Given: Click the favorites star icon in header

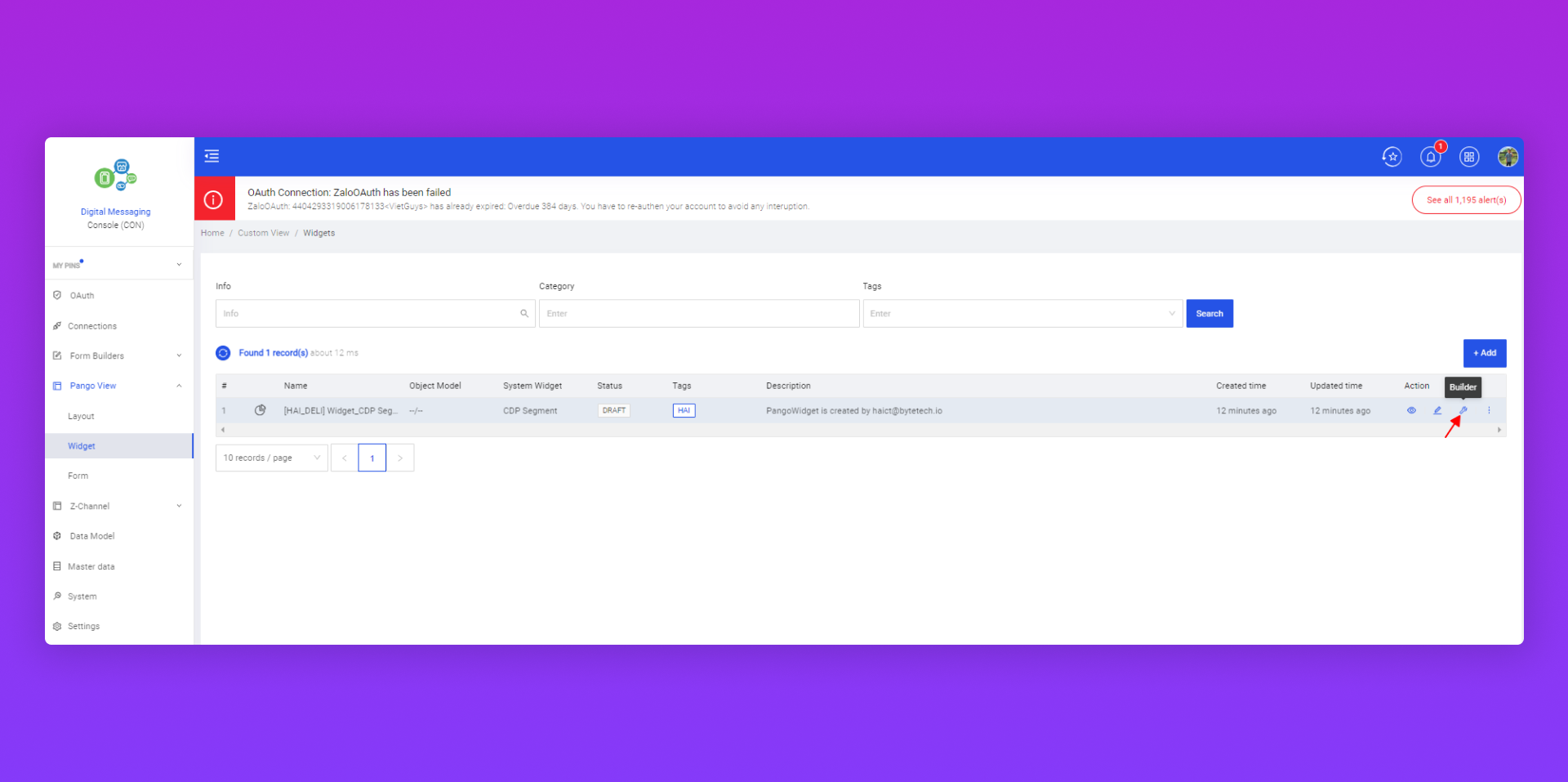Looking at the screenshot, I should (x=1392, y=157).
